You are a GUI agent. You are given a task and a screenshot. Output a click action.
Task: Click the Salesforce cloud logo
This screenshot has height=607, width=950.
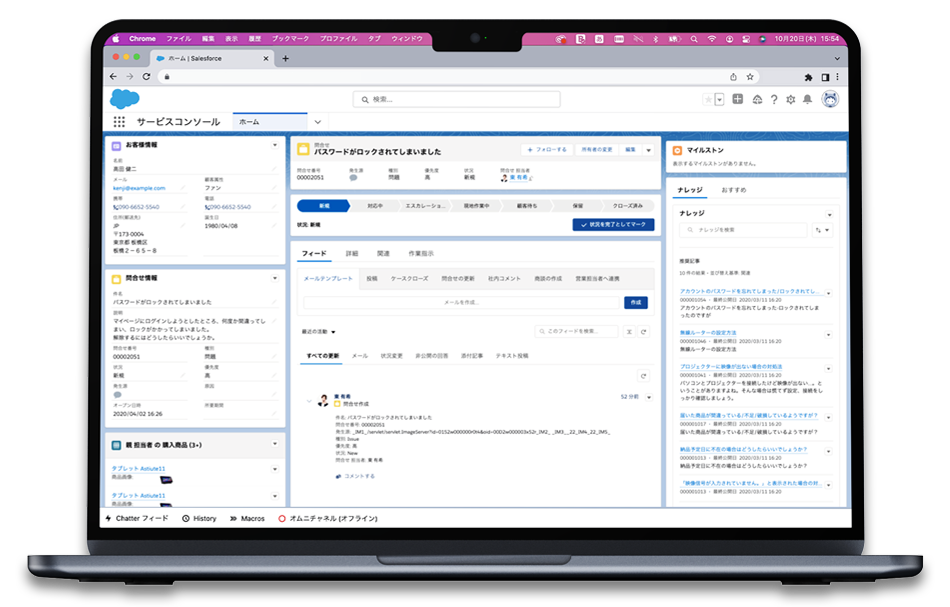125,98
